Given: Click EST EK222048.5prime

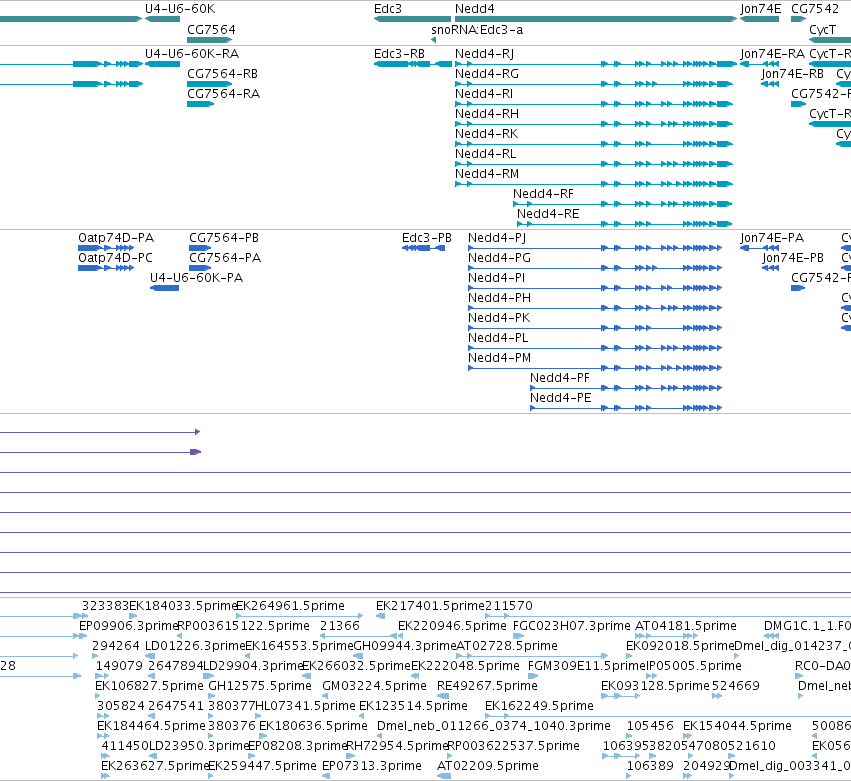Looking at the screenshot, I should (415, 676).
